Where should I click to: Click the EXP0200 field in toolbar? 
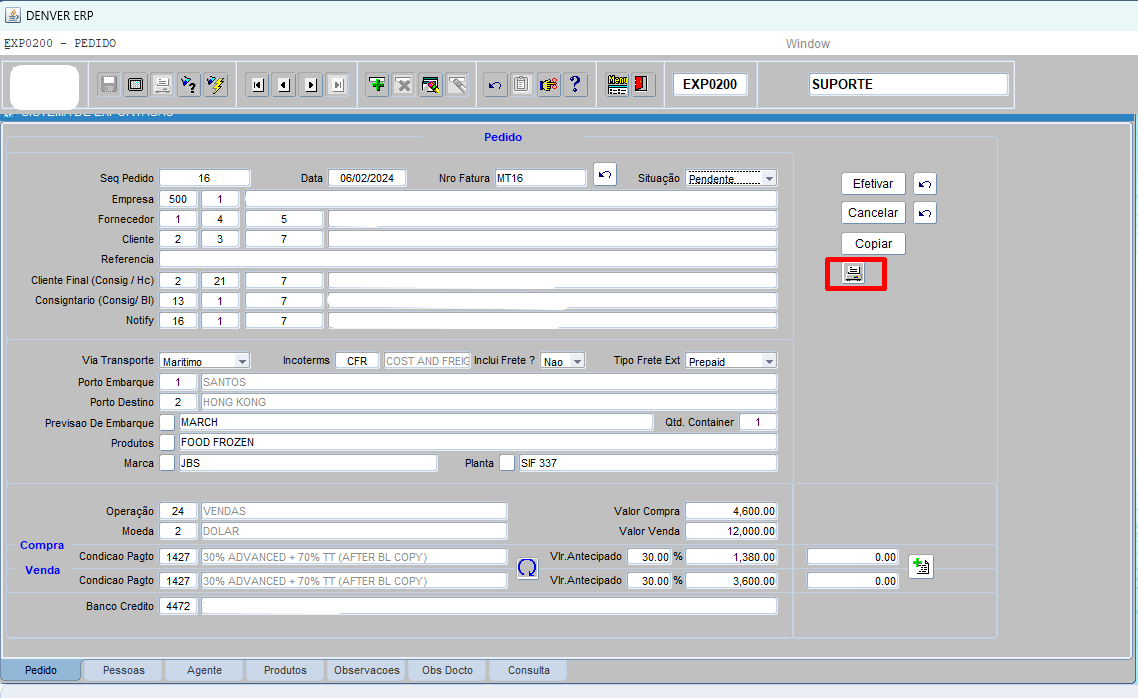(710, 84)
